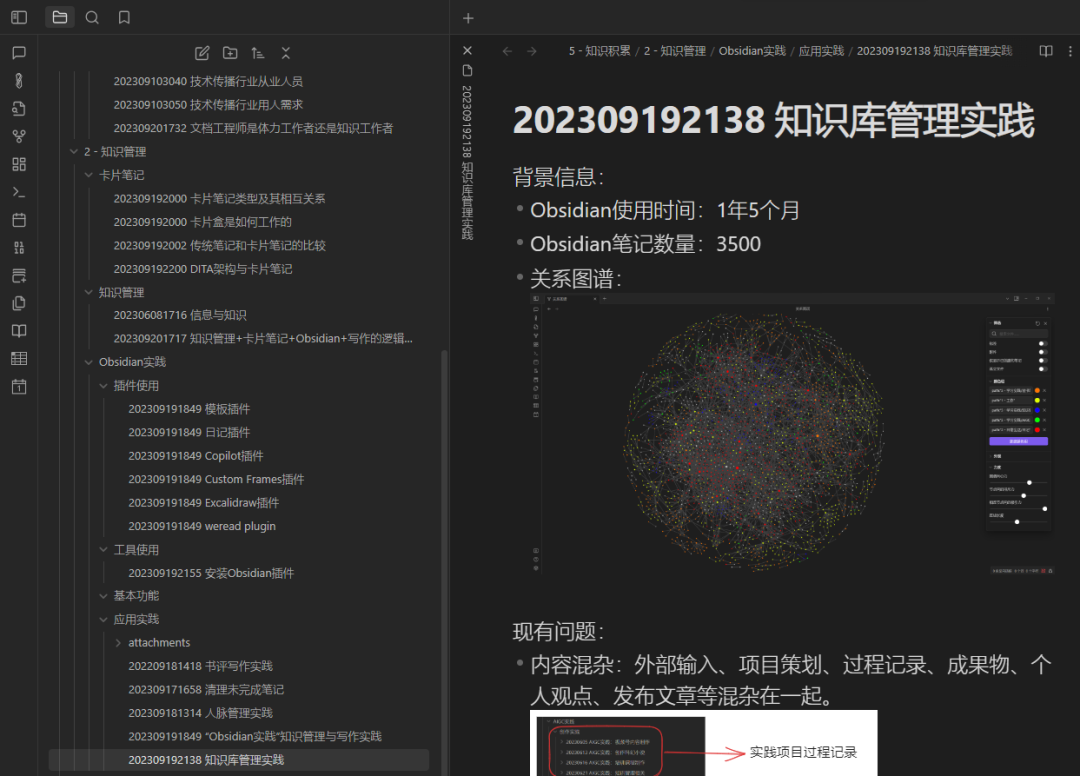Click the table grid ribbon icon
This screenshot has width=1080, height=776.
tap(19, 359)
